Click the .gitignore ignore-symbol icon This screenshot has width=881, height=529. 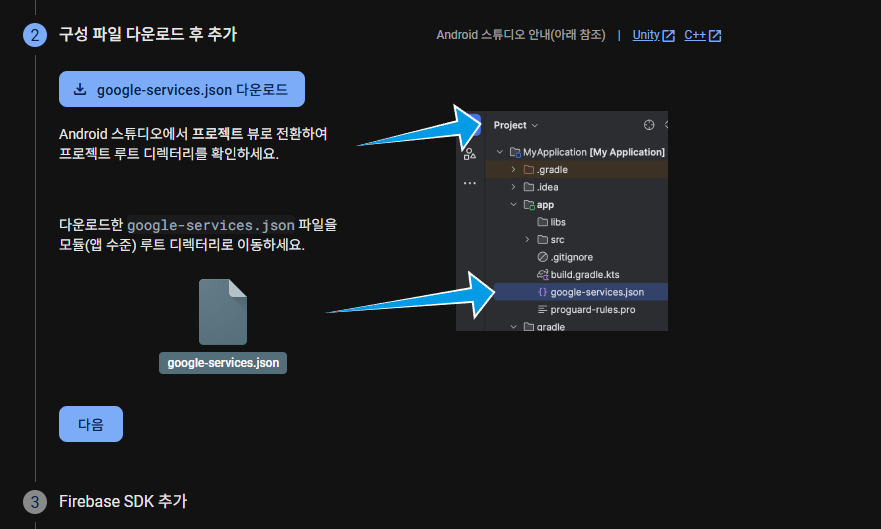coord(542,257)
